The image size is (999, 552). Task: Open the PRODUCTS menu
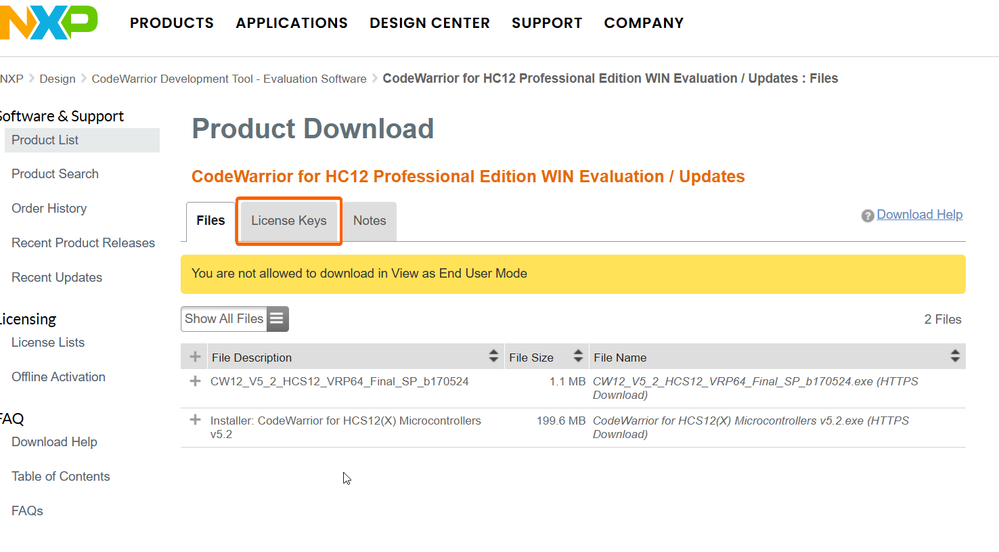point(172,23)
